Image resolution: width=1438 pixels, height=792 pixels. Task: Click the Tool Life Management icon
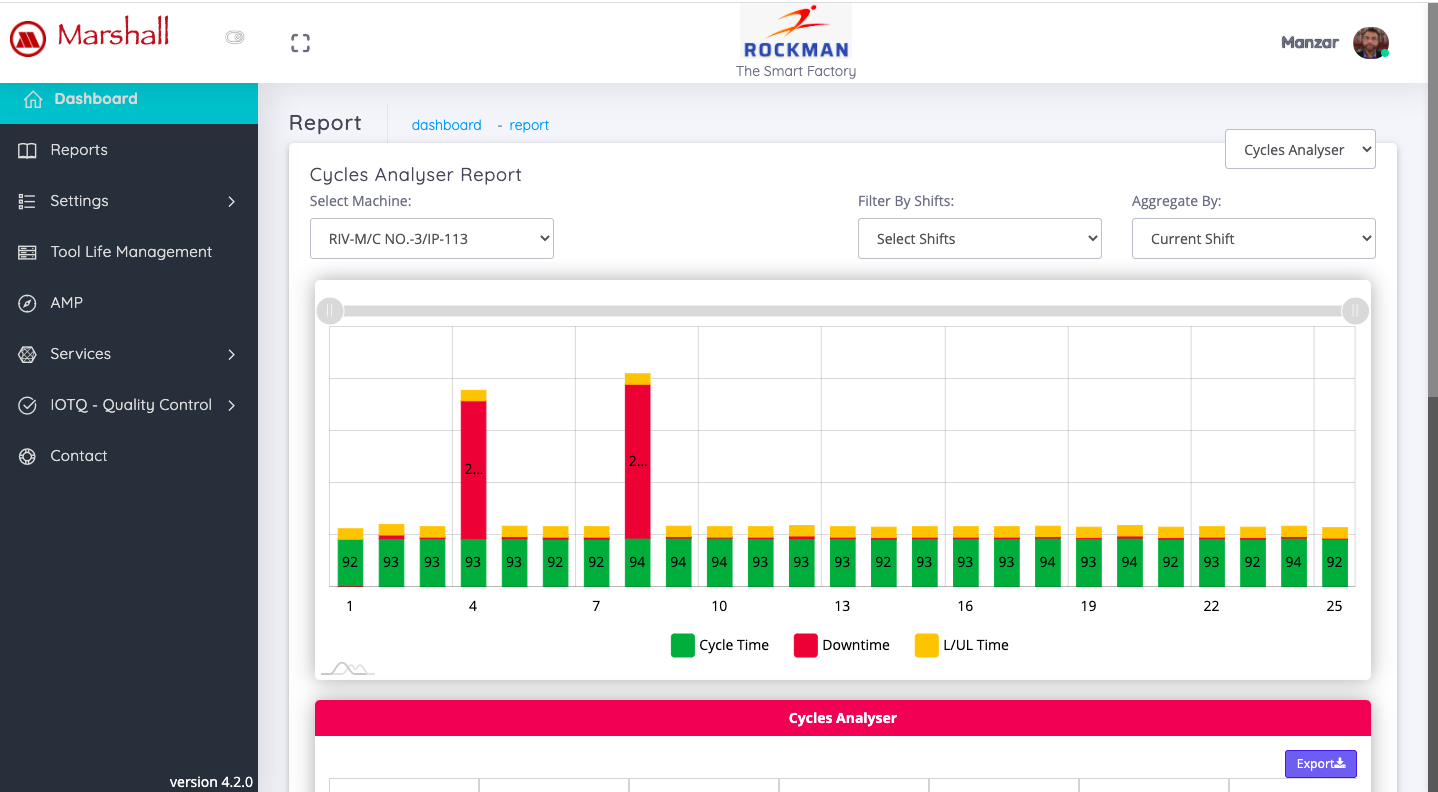click(x=27, y=252)
